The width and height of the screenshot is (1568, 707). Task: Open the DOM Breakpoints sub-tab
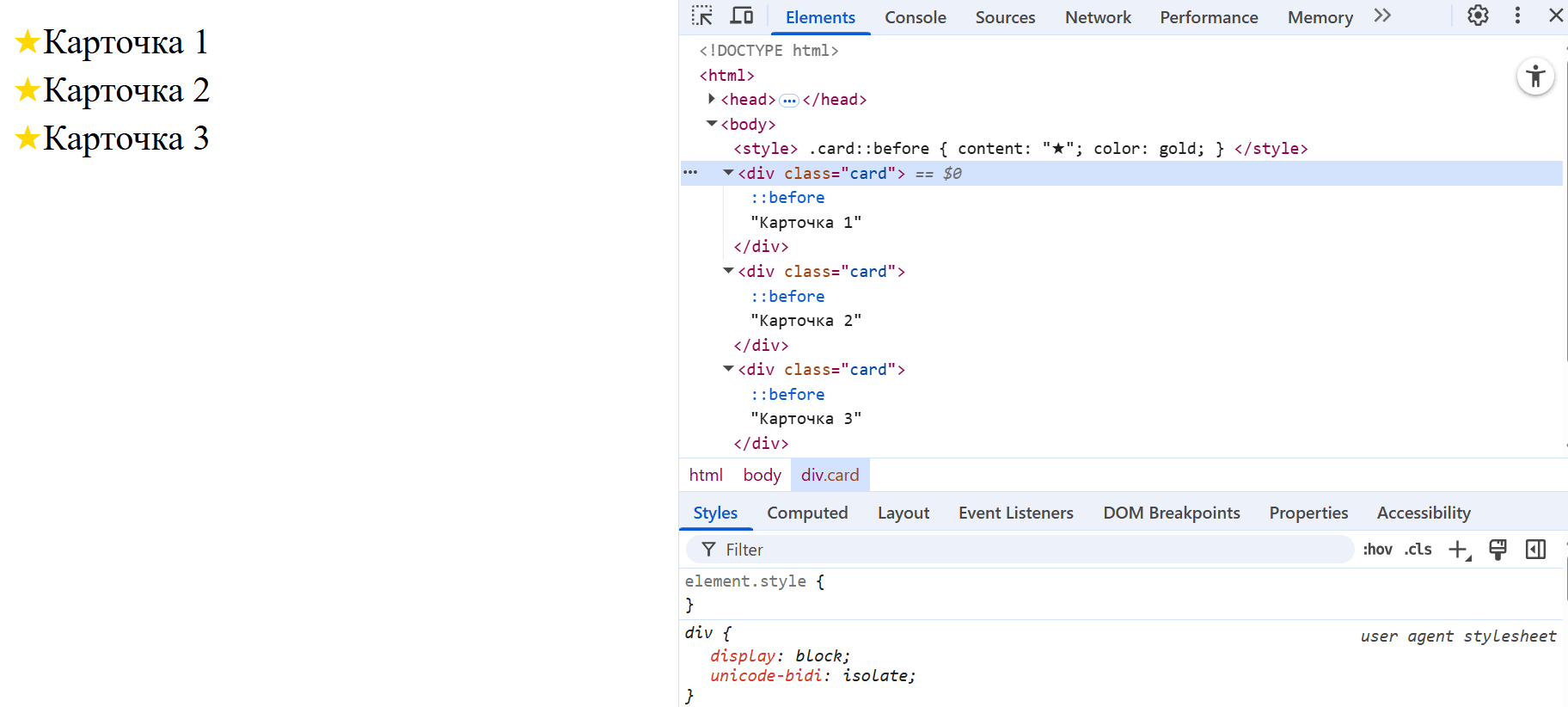pos(1172,513)
